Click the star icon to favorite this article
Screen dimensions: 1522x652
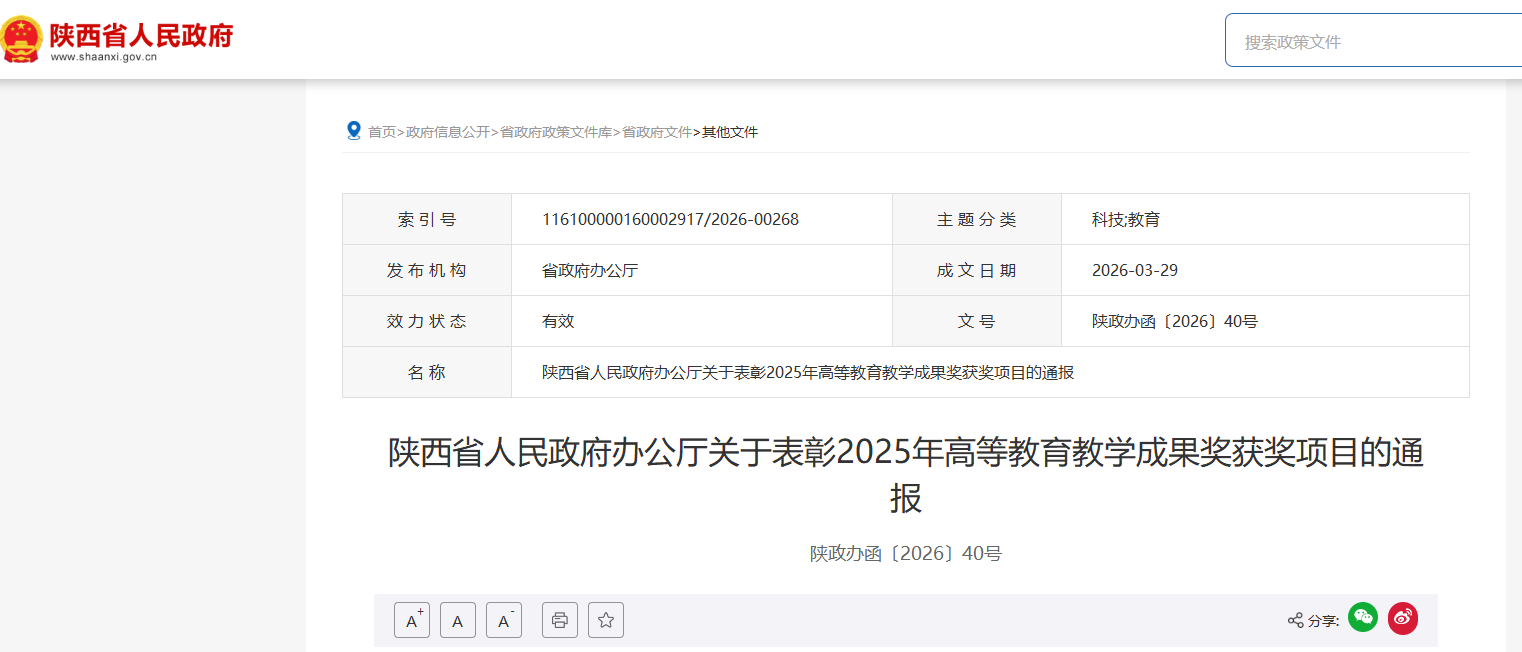click(x=605, y=619)
